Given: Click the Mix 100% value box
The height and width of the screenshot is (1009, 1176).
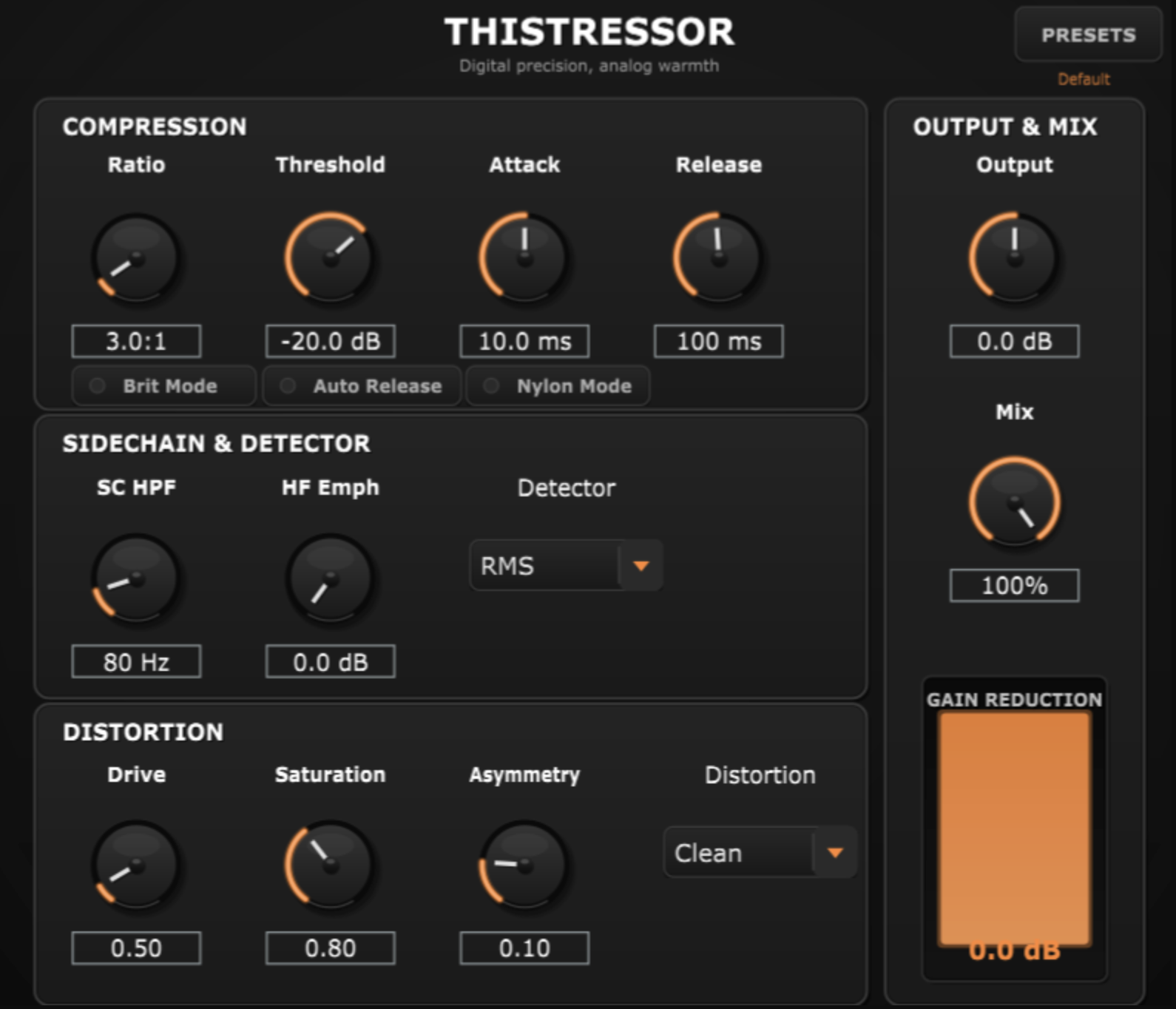Looking at the screenshot, I should tap(1015, 585).
